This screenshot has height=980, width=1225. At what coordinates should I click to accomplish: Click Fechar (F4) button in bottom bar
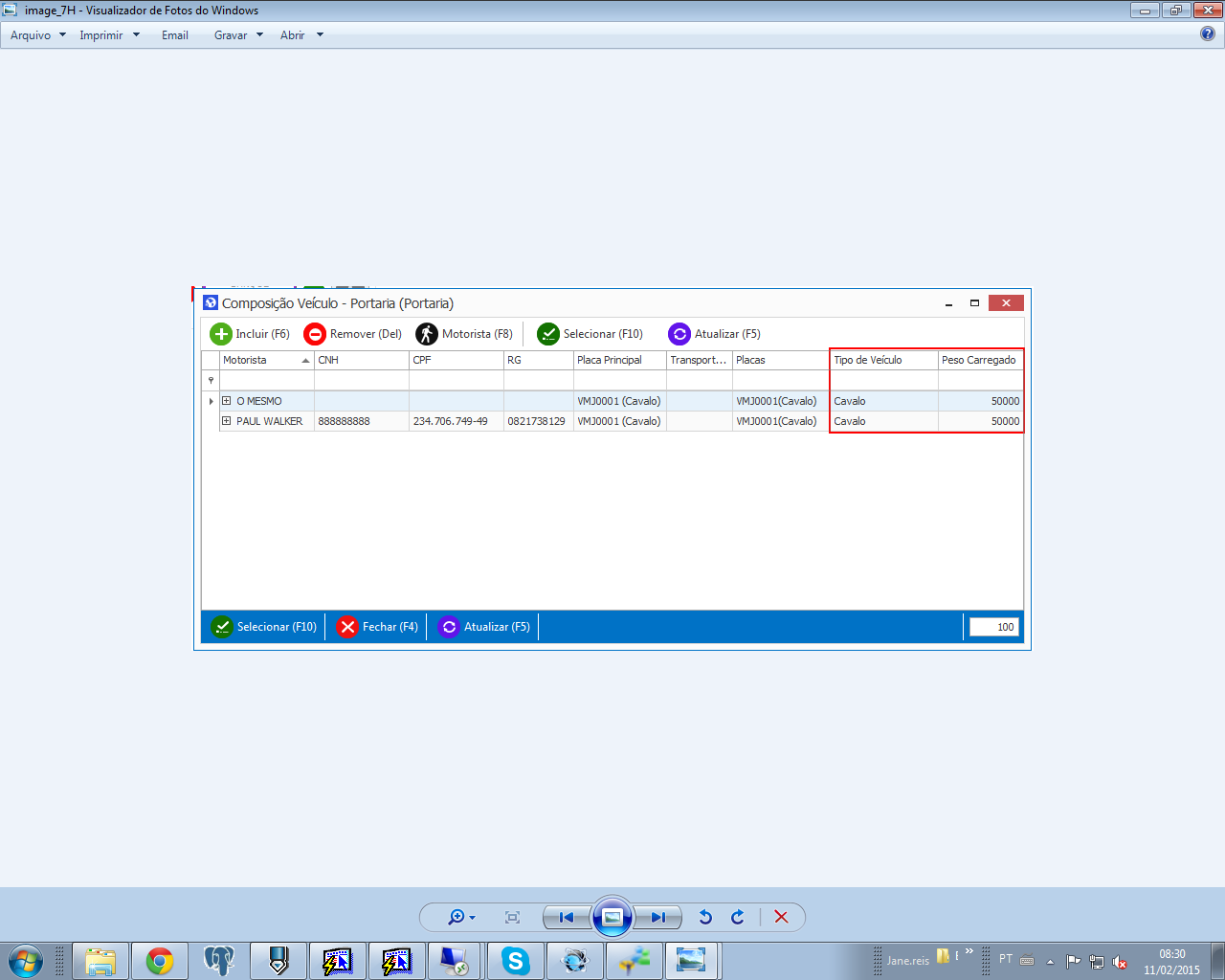click(378, 627)
